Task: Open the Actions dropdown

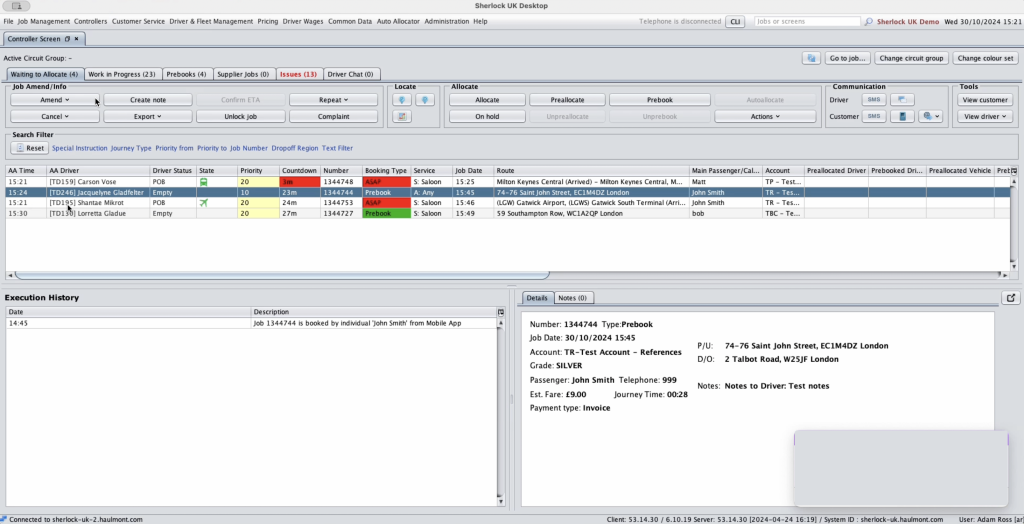Action: (x=765, y=116)
